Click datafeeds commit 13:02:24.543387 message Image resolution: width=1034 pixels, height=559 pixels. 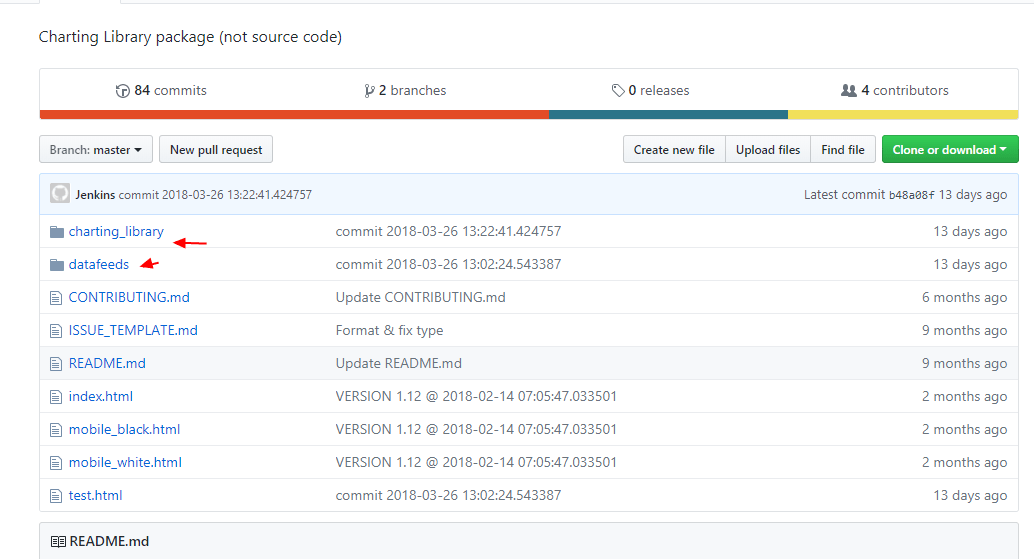pyautogui.click(x=448, y=264)
